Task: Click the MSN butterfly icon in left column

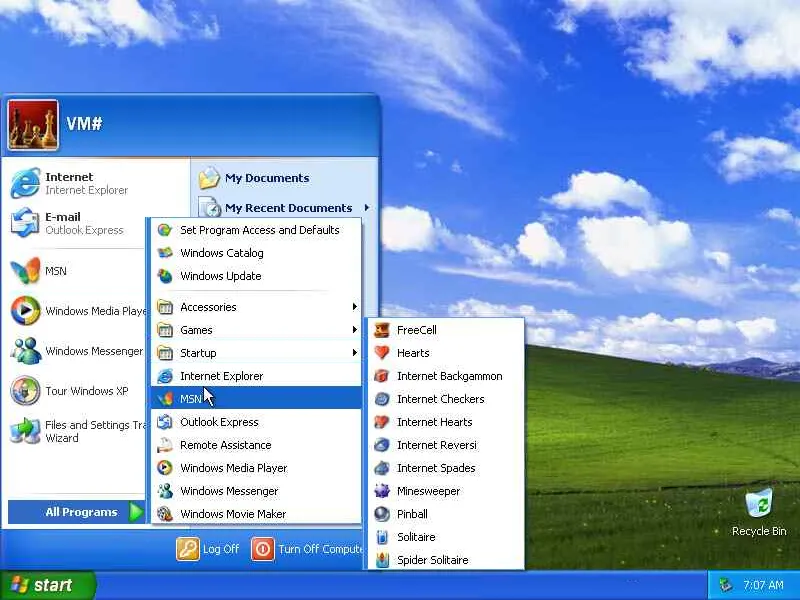Action: point(25,271)
